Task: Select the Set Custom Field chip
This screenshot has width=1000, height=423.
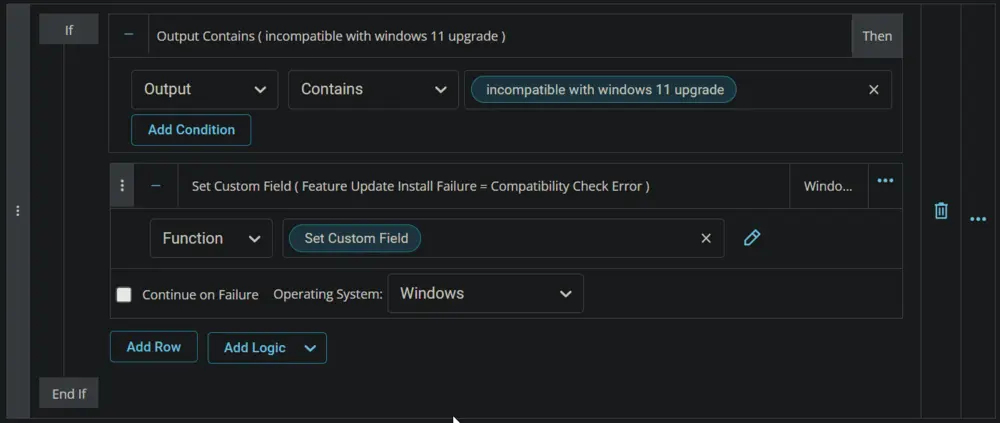Action: pyautogui.click(x=355, y=238)
